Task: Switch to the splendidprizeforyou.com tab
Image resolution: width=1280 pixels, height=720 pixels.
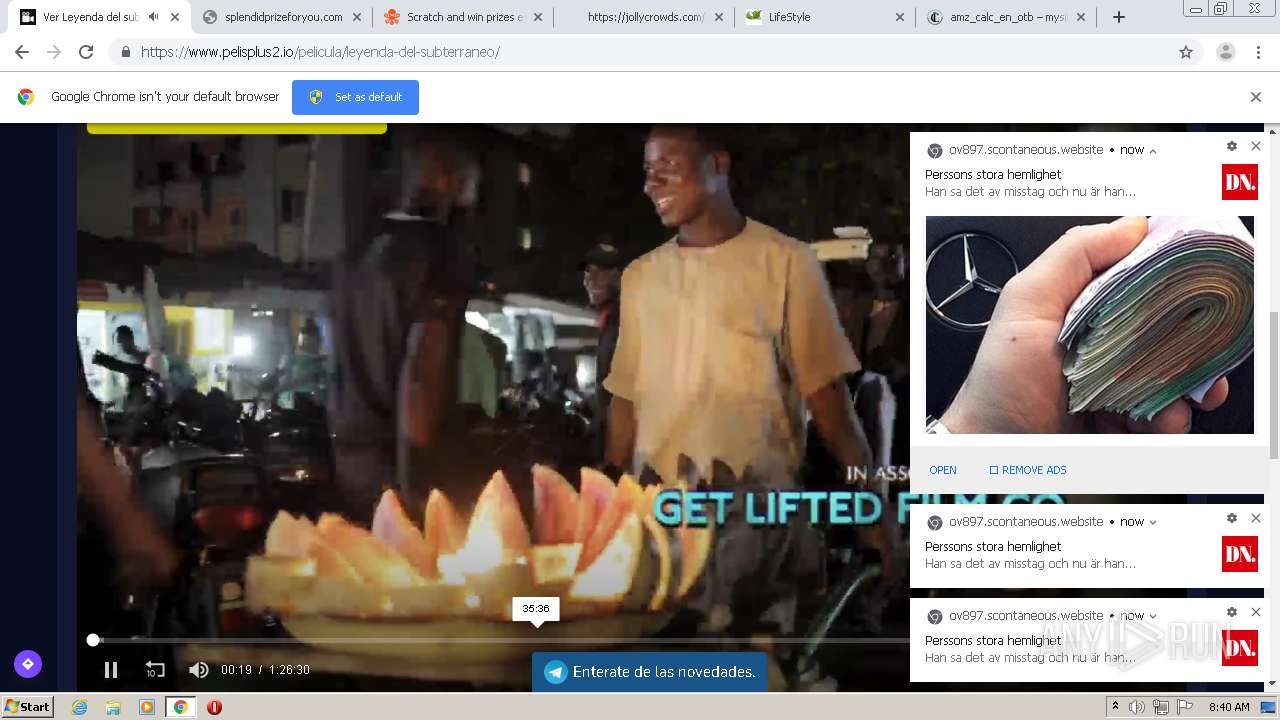Action: tap(281, 17)
